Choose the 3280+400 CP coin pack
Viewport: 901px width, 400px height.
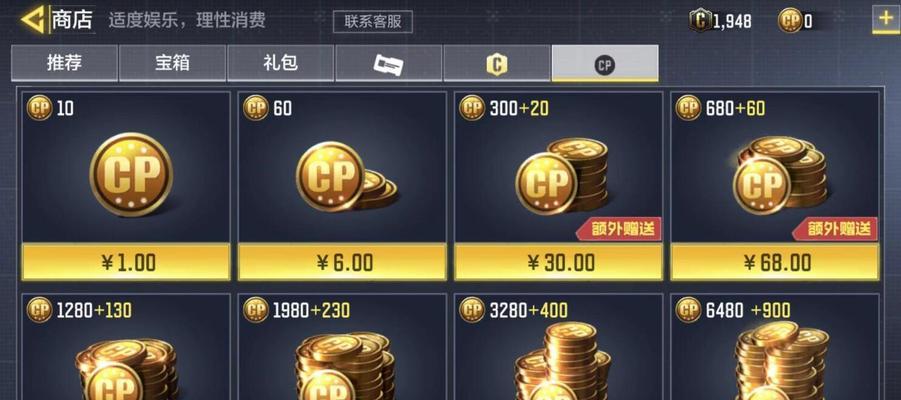559,347
